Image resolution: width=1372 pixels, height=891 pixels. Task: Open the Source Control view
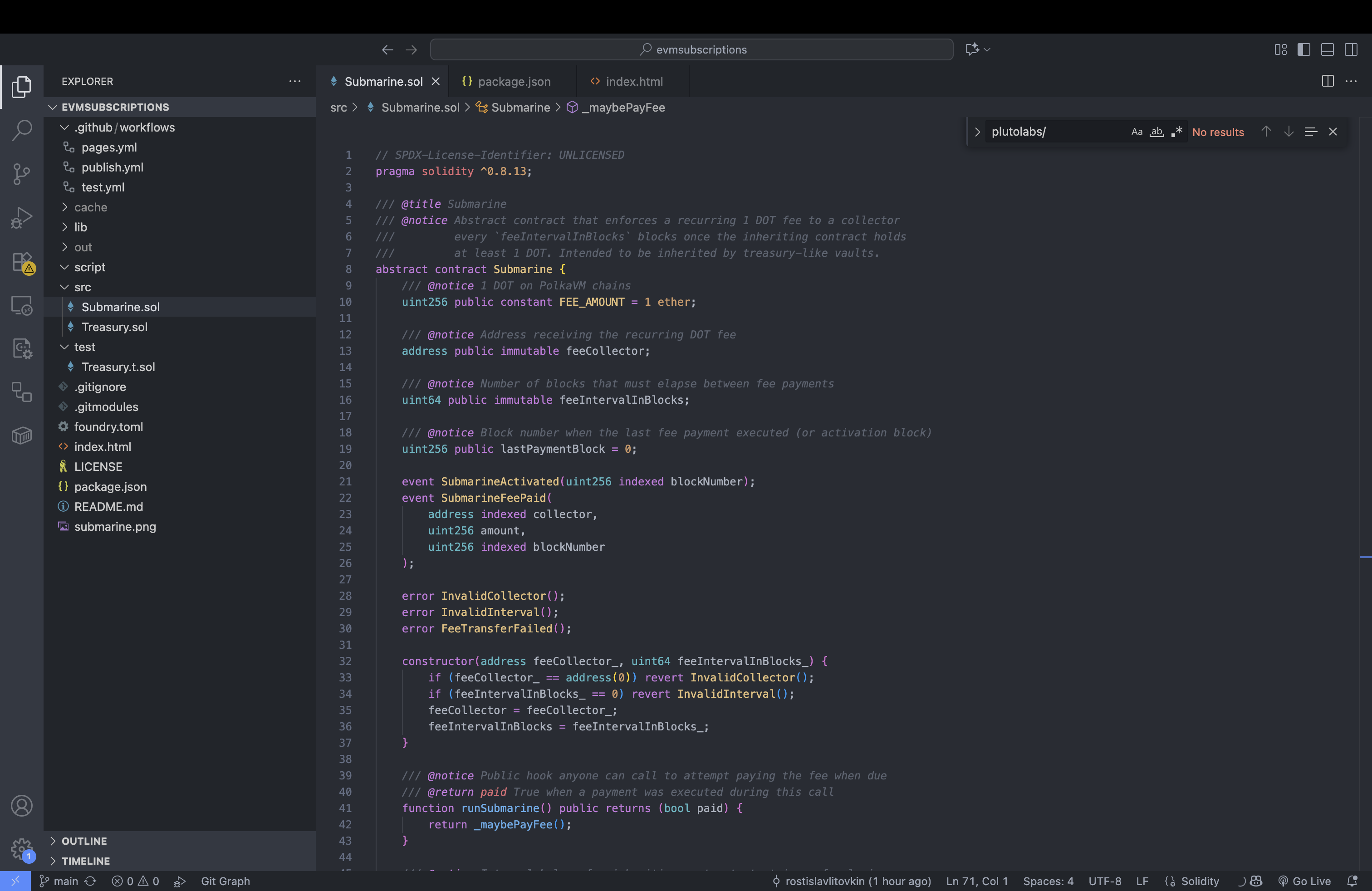click(21, 173)
